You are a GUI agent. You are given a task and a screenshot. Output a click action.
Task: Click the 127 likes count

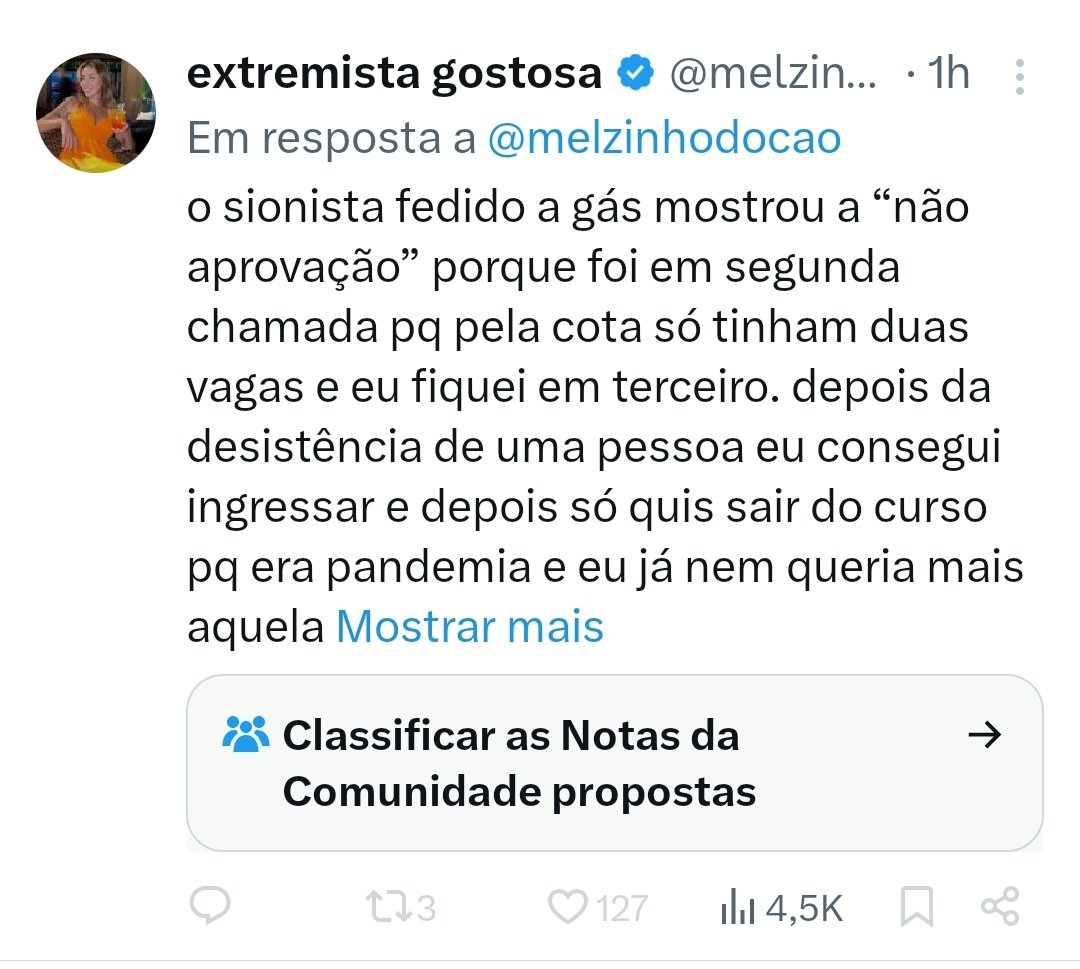[622, 908]
